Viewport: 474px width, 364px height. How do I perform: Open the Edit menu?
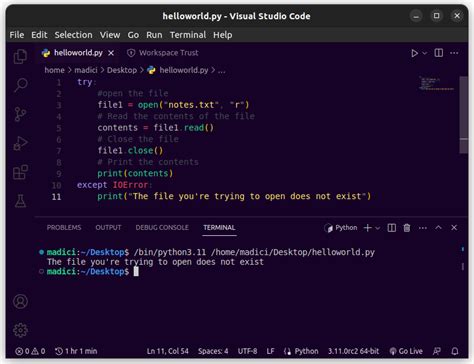[39, 35]
